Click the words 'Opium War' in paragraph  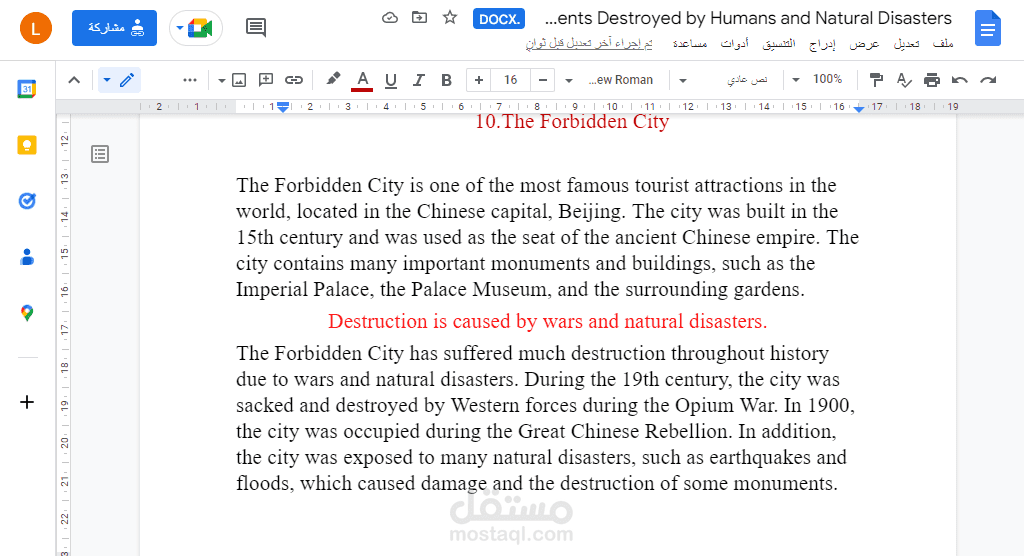click(x=726, y=406)
